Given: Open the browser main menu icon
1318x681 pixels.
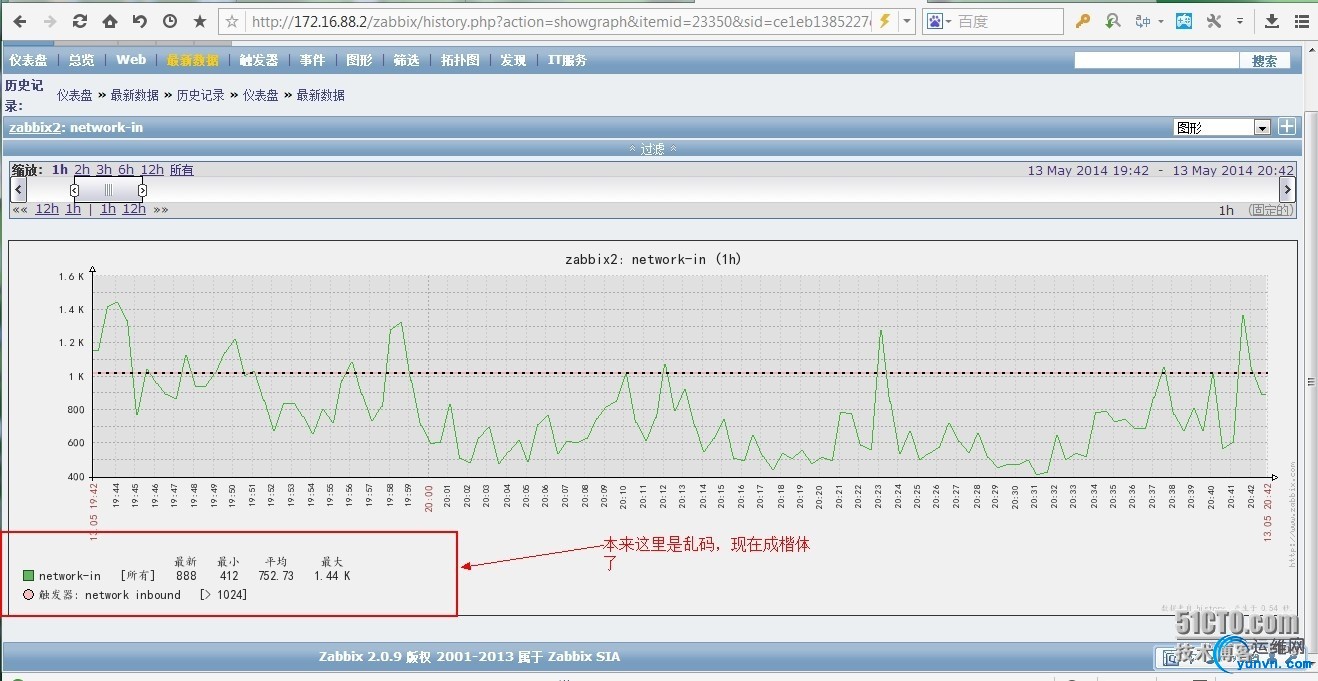Looking at the screenshot, I should 1302,21.
